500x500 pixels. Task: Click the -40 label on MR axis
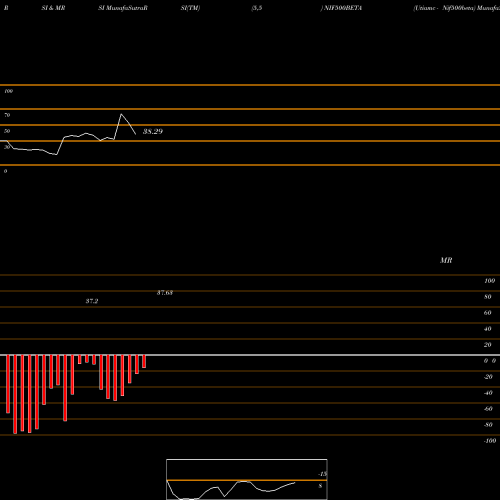point(488,393)
